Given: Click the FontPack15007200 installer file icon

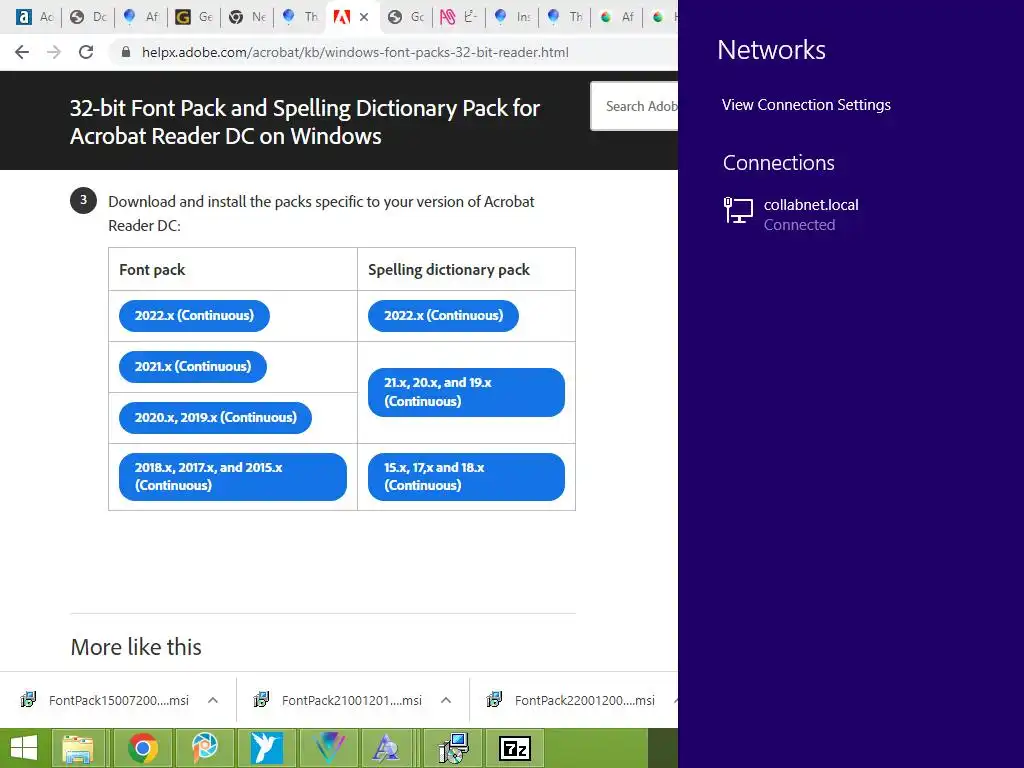Looking at the screenshot, I should click(x=28, y=700).
